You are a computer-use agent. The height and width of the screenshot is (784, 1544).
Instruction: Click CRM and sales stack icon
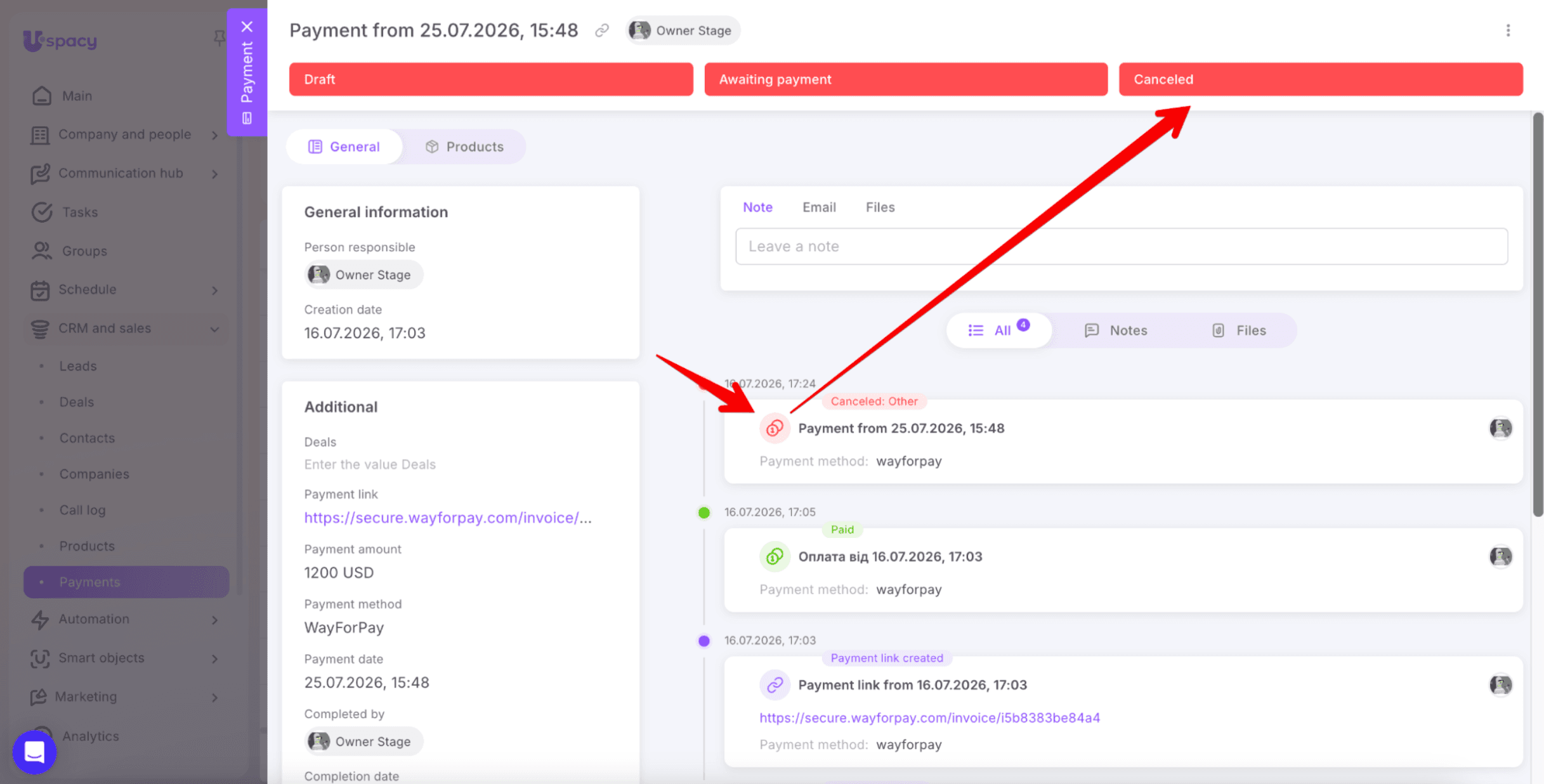pos(40,329)
